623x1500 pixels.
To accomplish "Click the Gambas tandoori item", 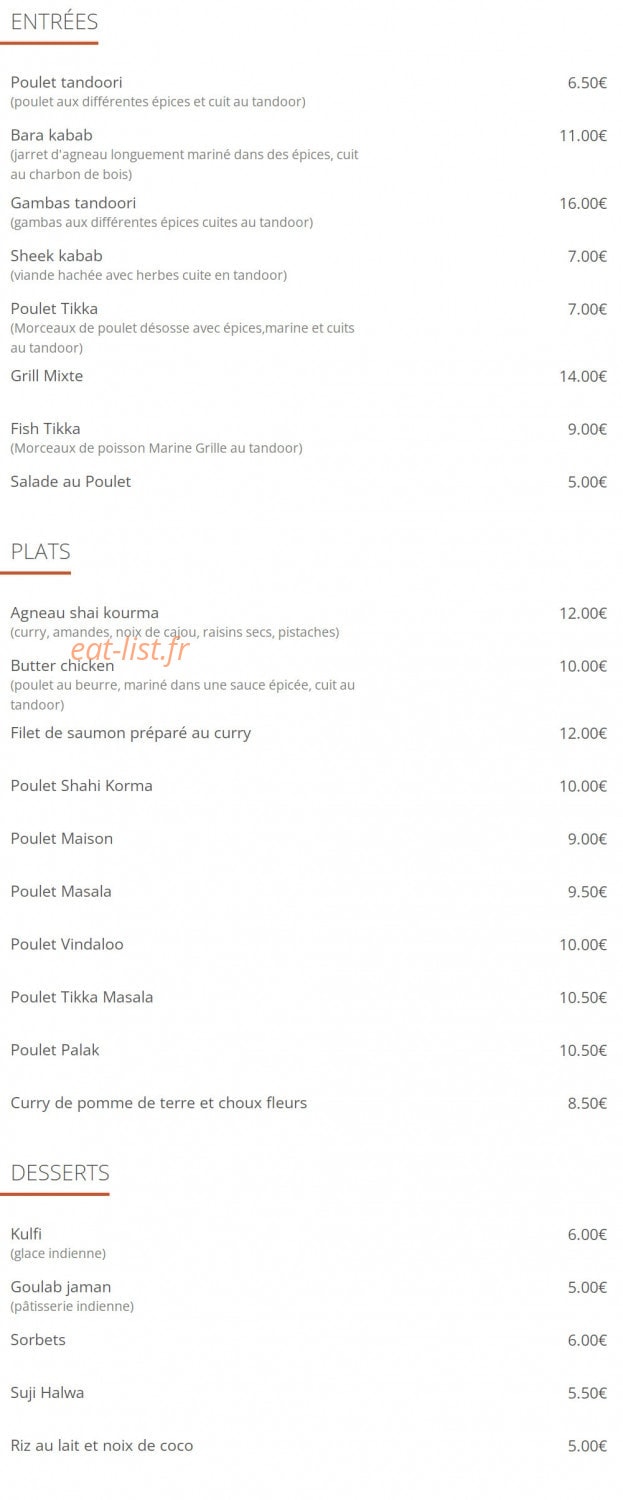I will pyautogui.click(x=73, y=203).
